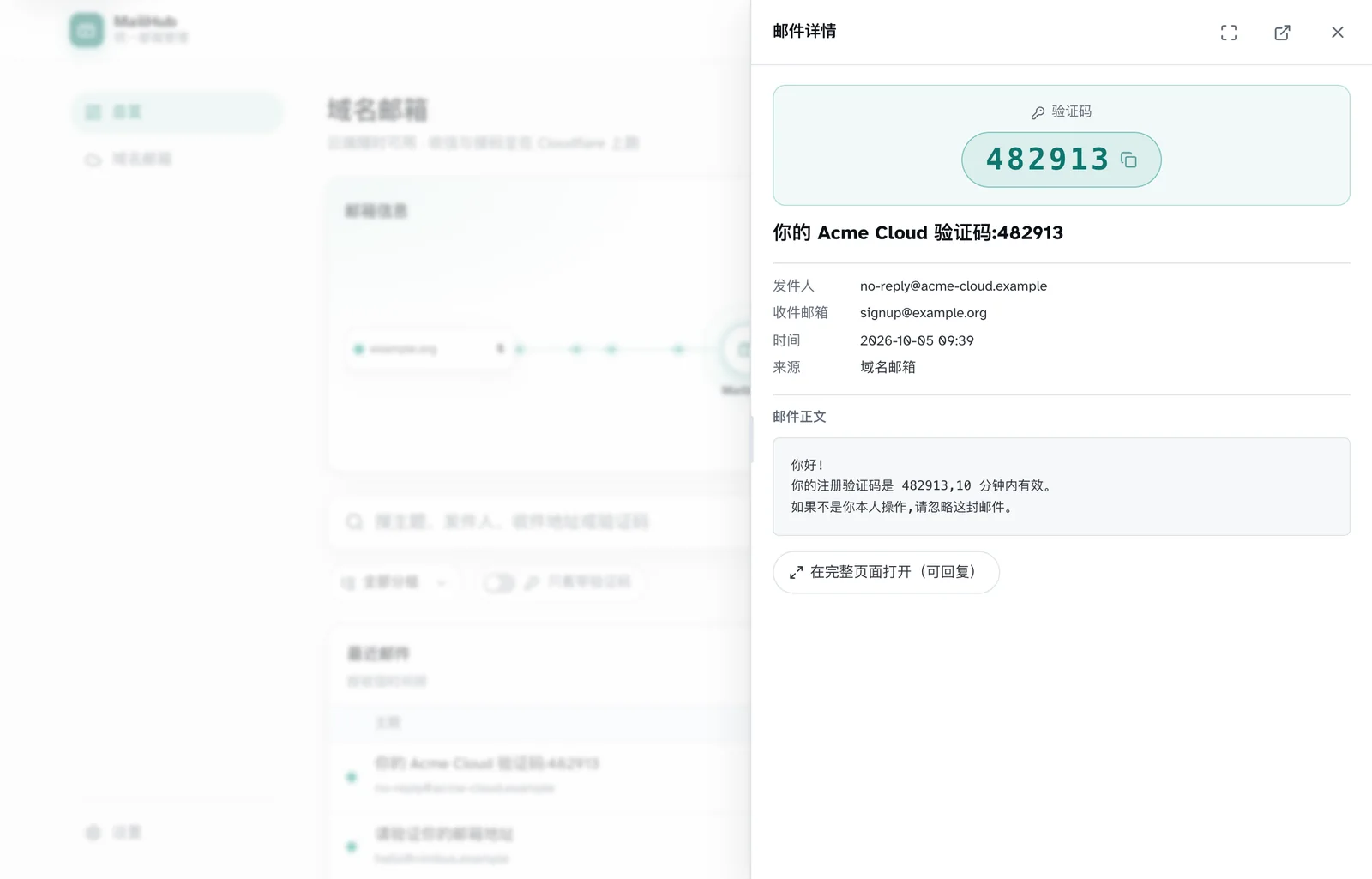This screenshot has height=879, width=1372.
Task: Click the 邮件详情 panel title
Action: [804, 31]
